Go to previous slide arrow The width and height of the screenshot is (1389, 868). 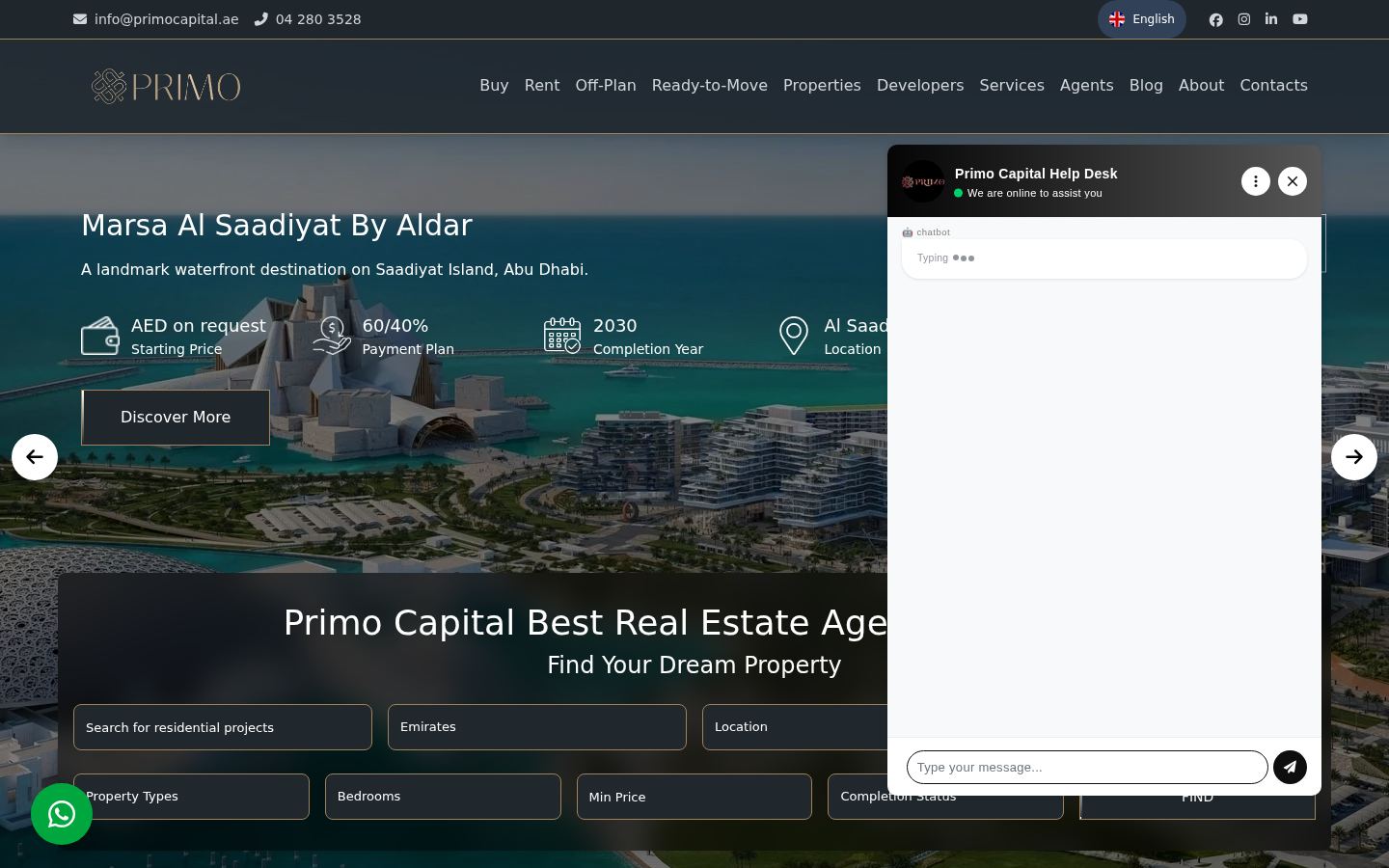(x=35, y=457)
